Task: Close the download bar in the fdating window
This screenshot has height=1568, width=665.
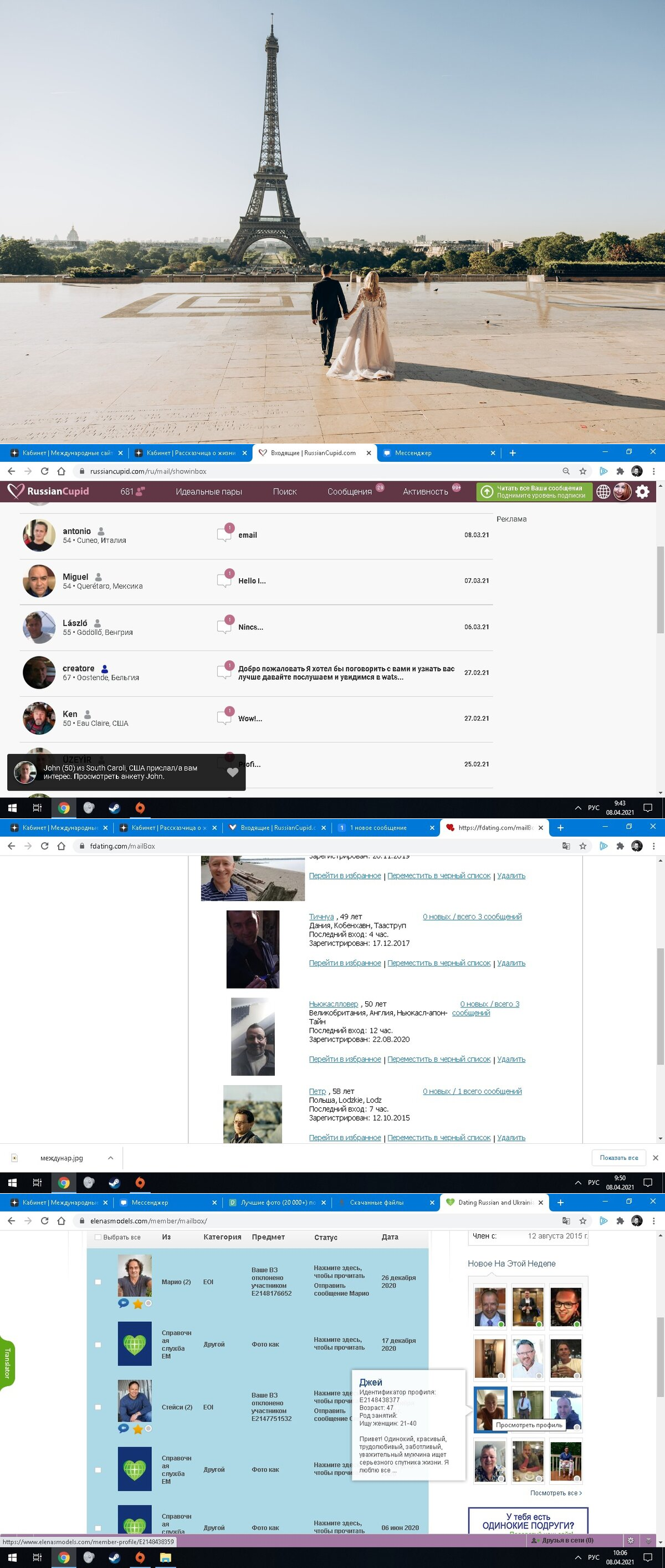Action: (x=655, y=1158)
